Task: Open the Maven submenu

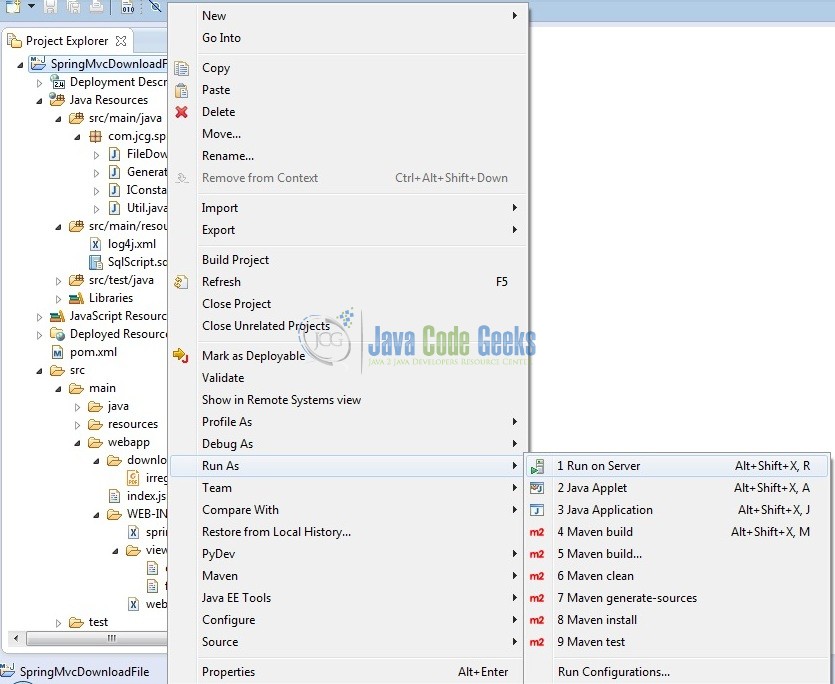Action: 348,576
